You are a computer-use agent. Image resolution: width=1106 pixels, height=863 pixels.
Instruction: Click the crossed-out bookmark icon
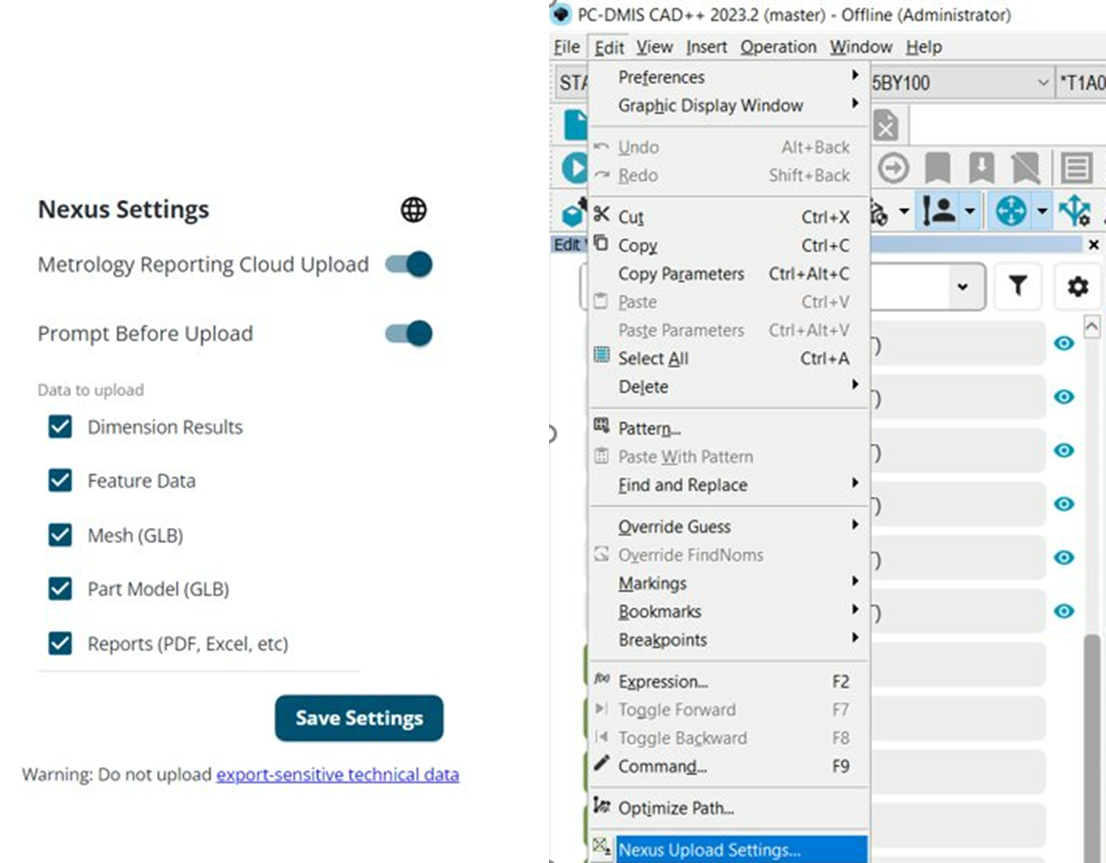[1026, 169]
